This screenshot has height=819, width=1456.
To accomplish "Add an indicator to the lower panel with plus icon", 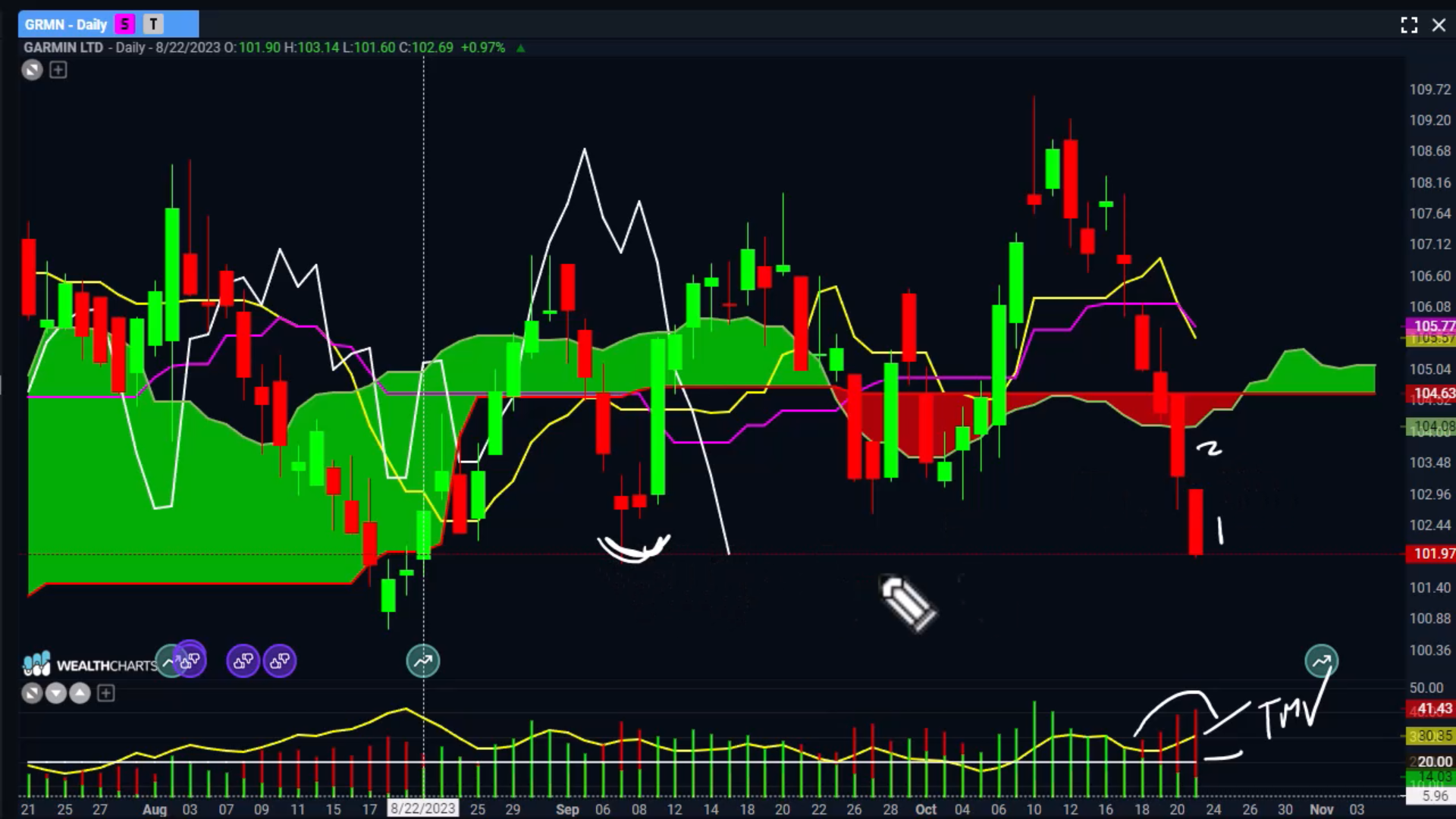I will click(106, 693).
